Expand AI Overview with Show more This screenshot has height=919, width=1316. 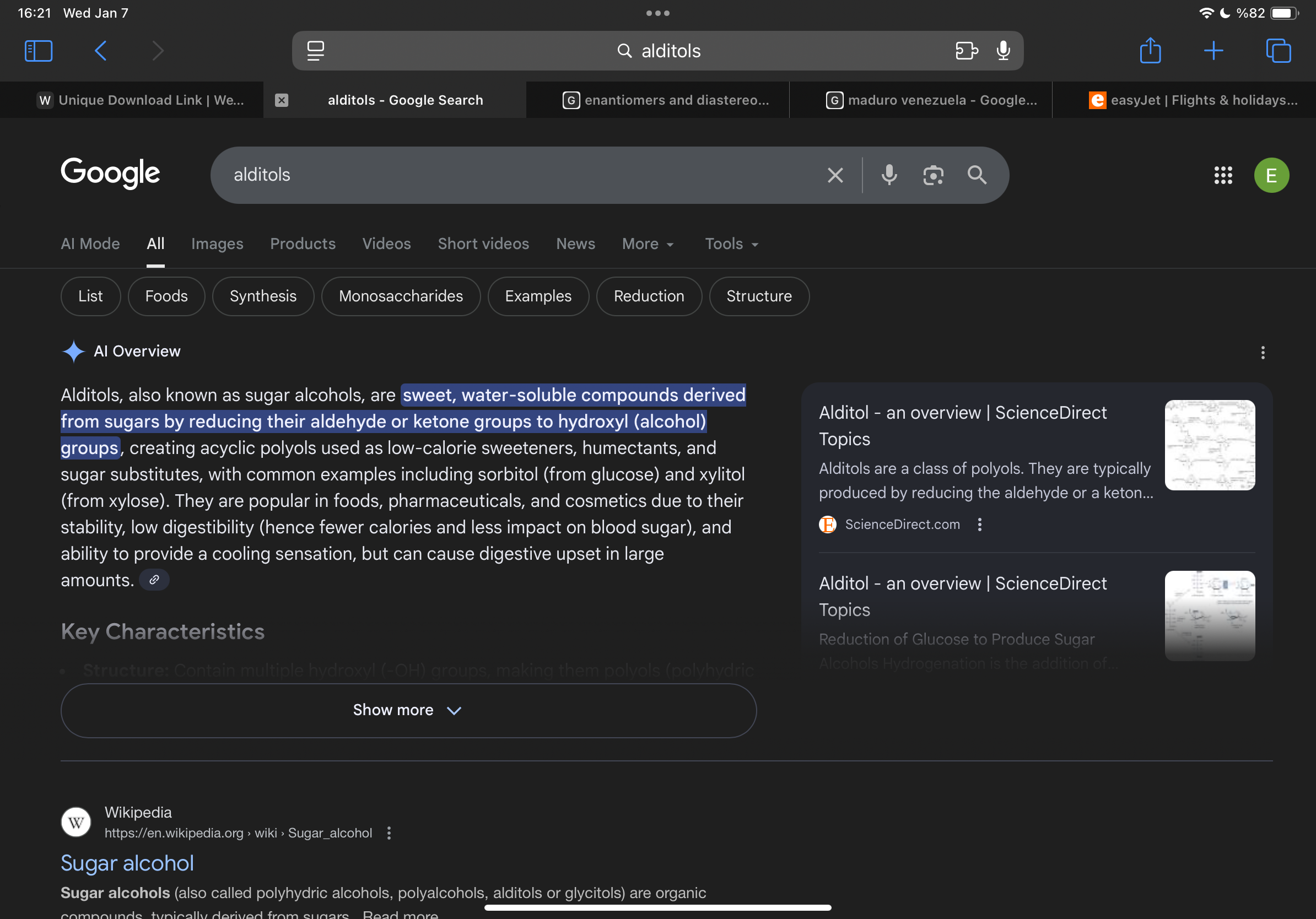[408, 710]
